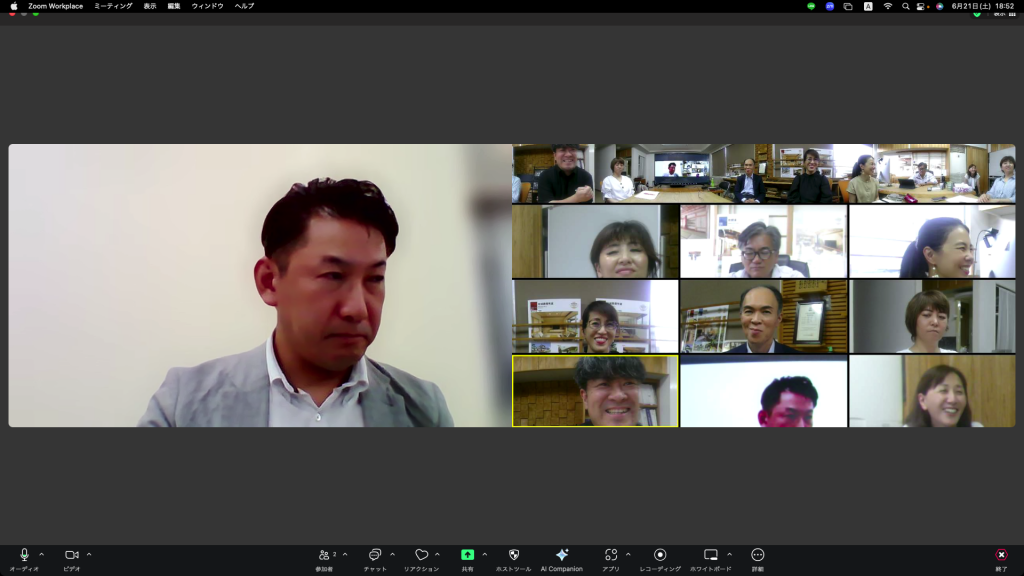The width and height of the screenshot is (1024, 576).
Task: Click the Wi-Fi icon in the macOS menu bar
Action: [887, 6]
